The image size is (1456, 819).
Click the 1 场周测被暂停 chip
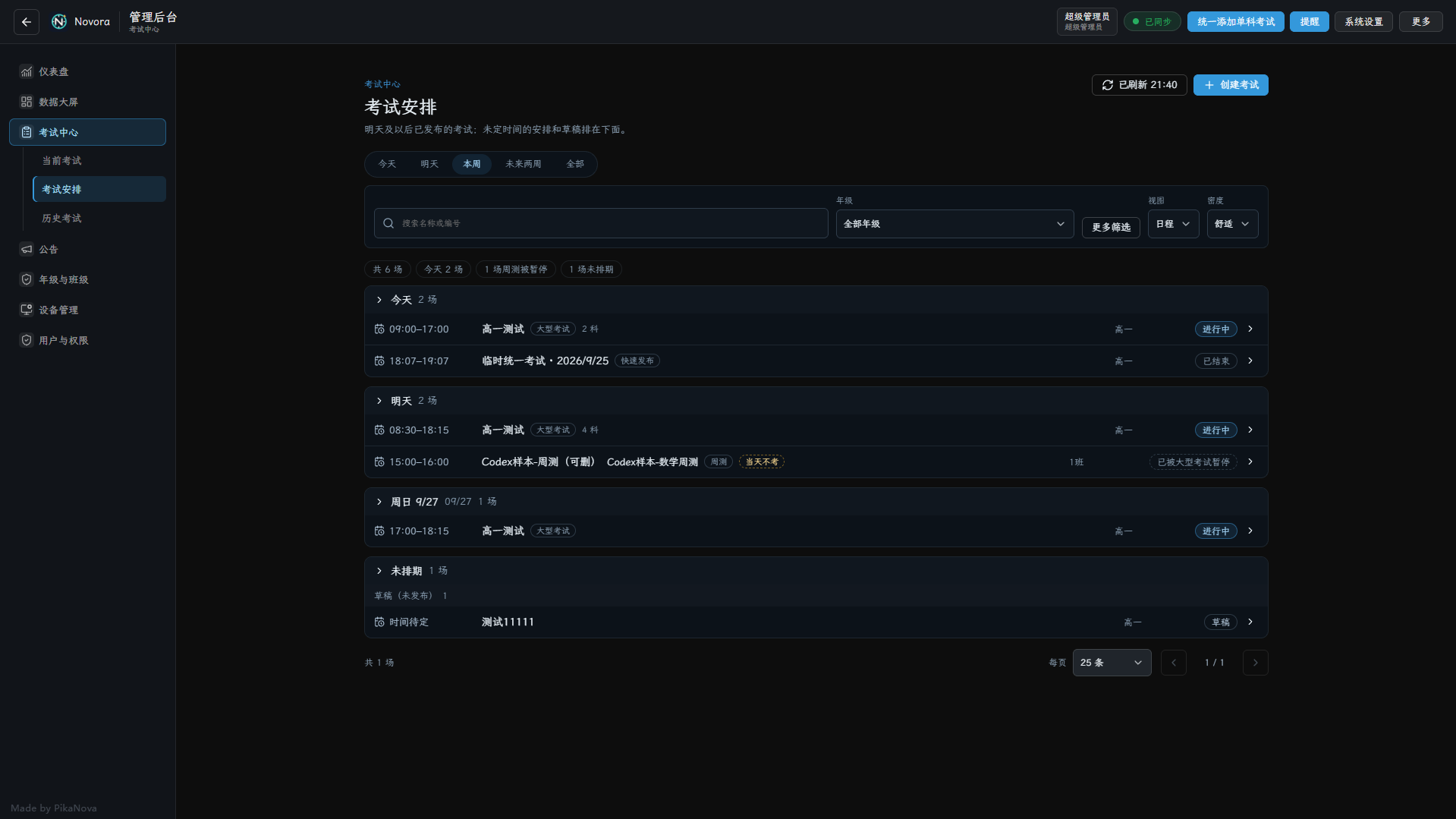516,269
